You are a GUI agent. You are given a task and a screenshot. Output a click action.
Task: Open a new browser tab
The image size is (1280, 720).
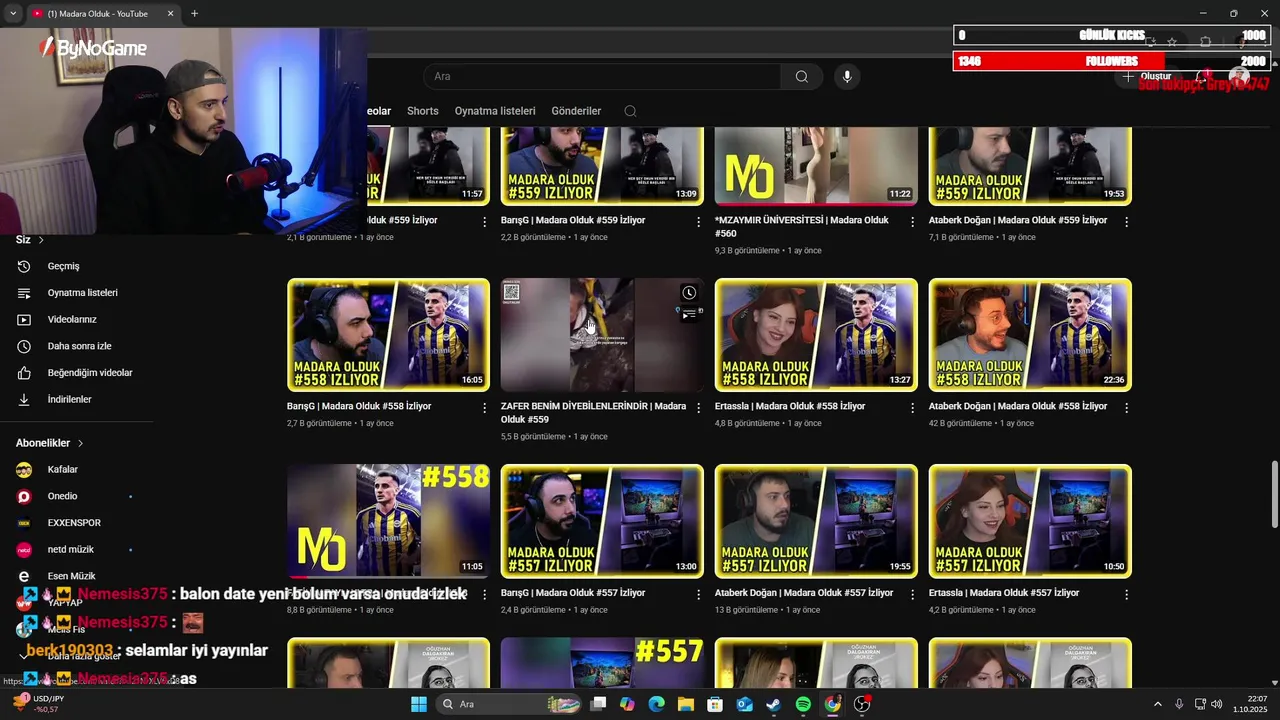point(194,14)
